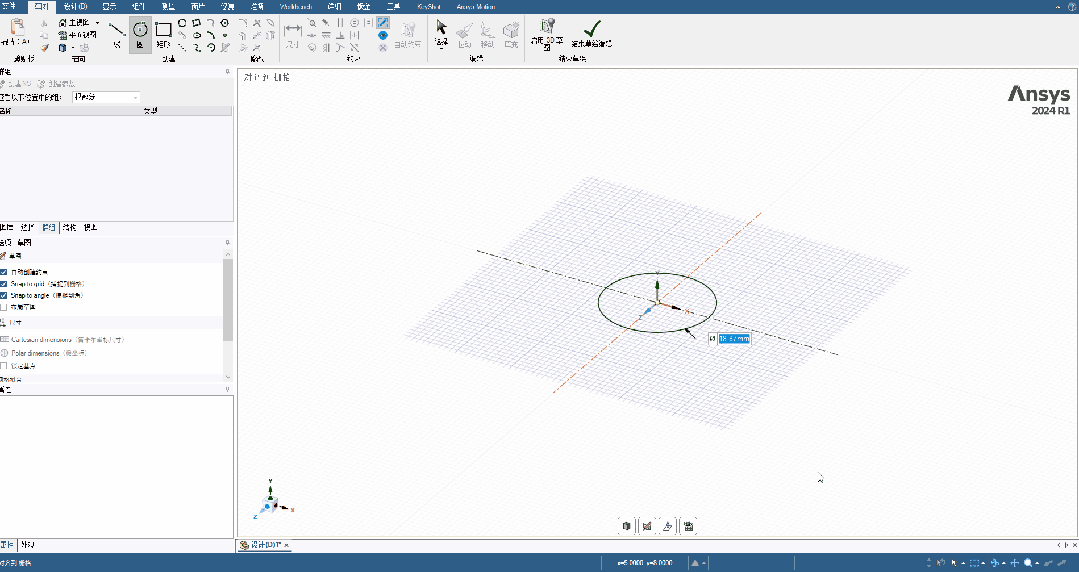Switch to the KeyShot ribbon tab
The image size is (1079, 572).
(x=428, y=6)
